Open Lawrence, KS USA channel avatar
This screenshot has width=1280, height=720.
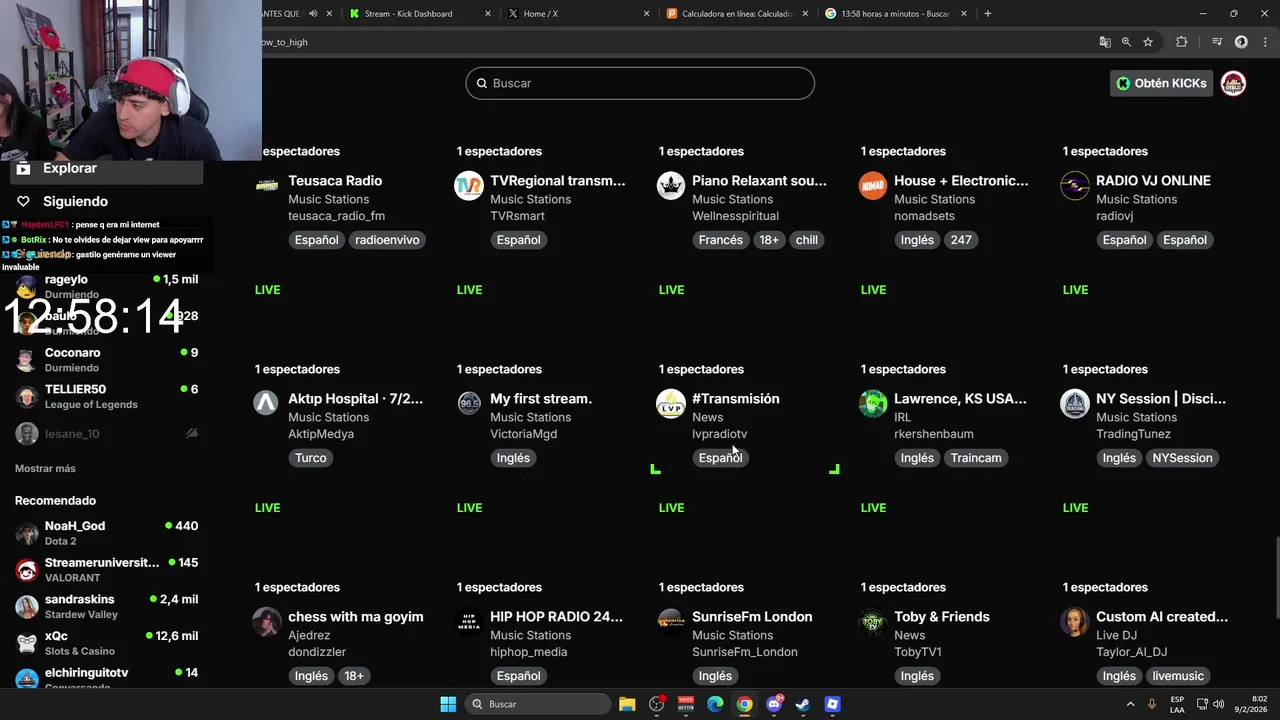pos(873,404)
